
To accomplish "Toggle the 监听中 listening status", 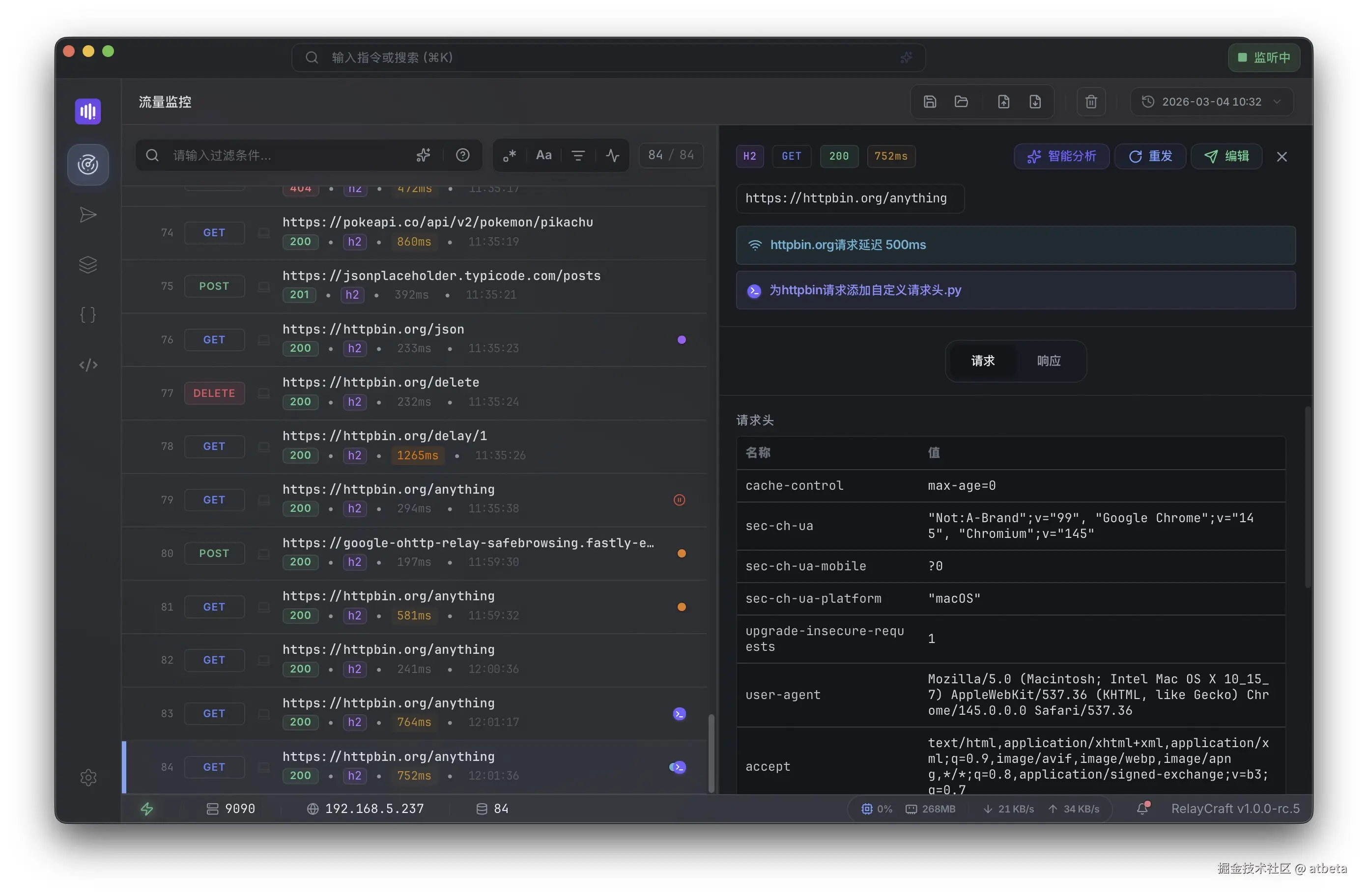I will (x=1263, y=57).
